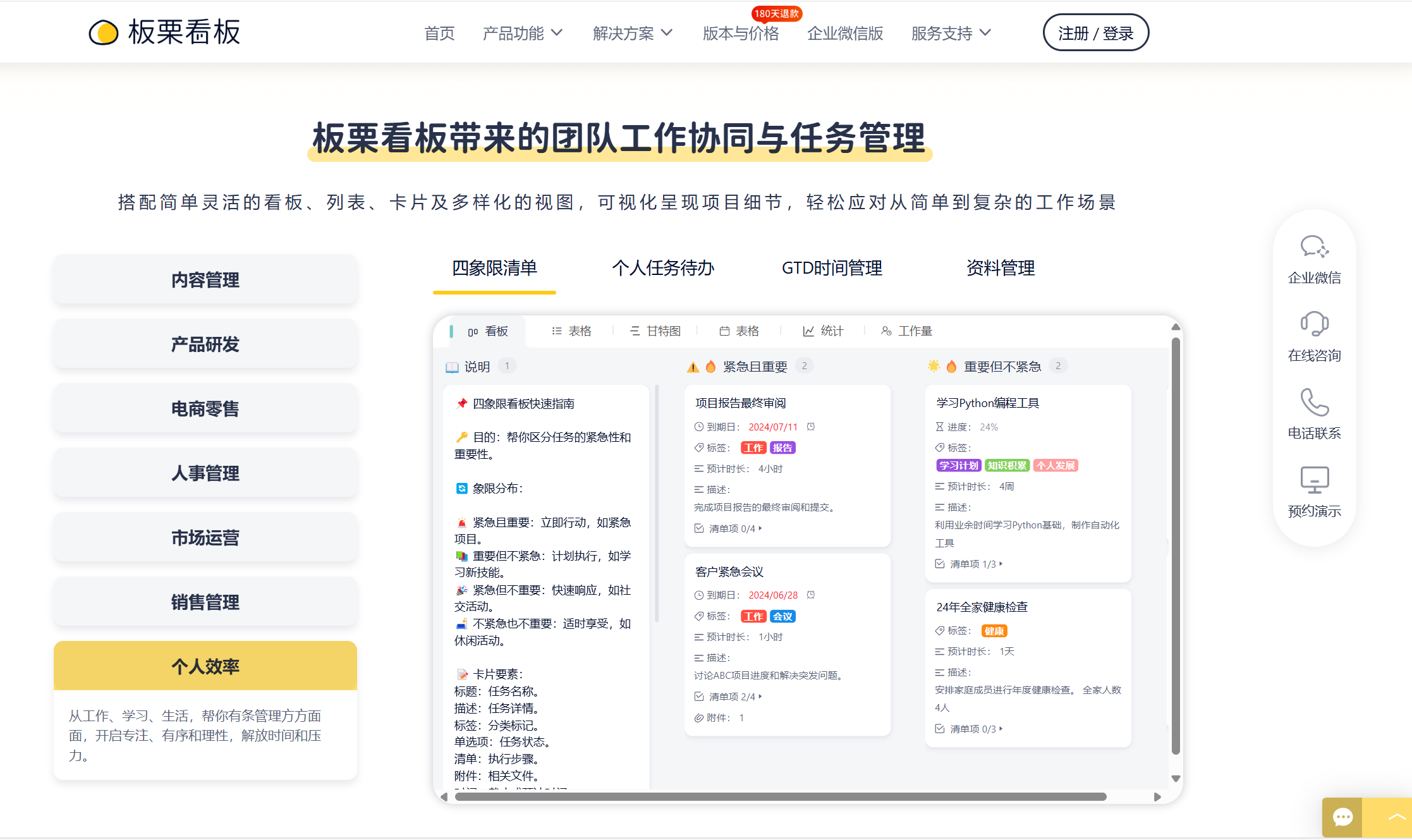This screenshot has width=1412, height=840.
Task: Click the red 工作 tag in 项目报告最终审阅
Action: coord(753,447)
